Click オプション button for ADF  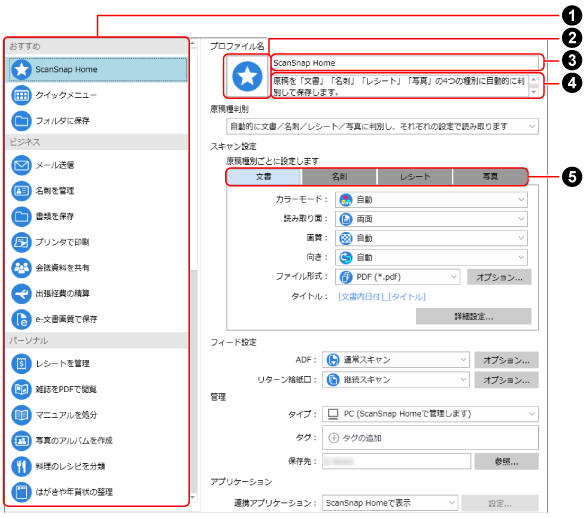[506, 360]
